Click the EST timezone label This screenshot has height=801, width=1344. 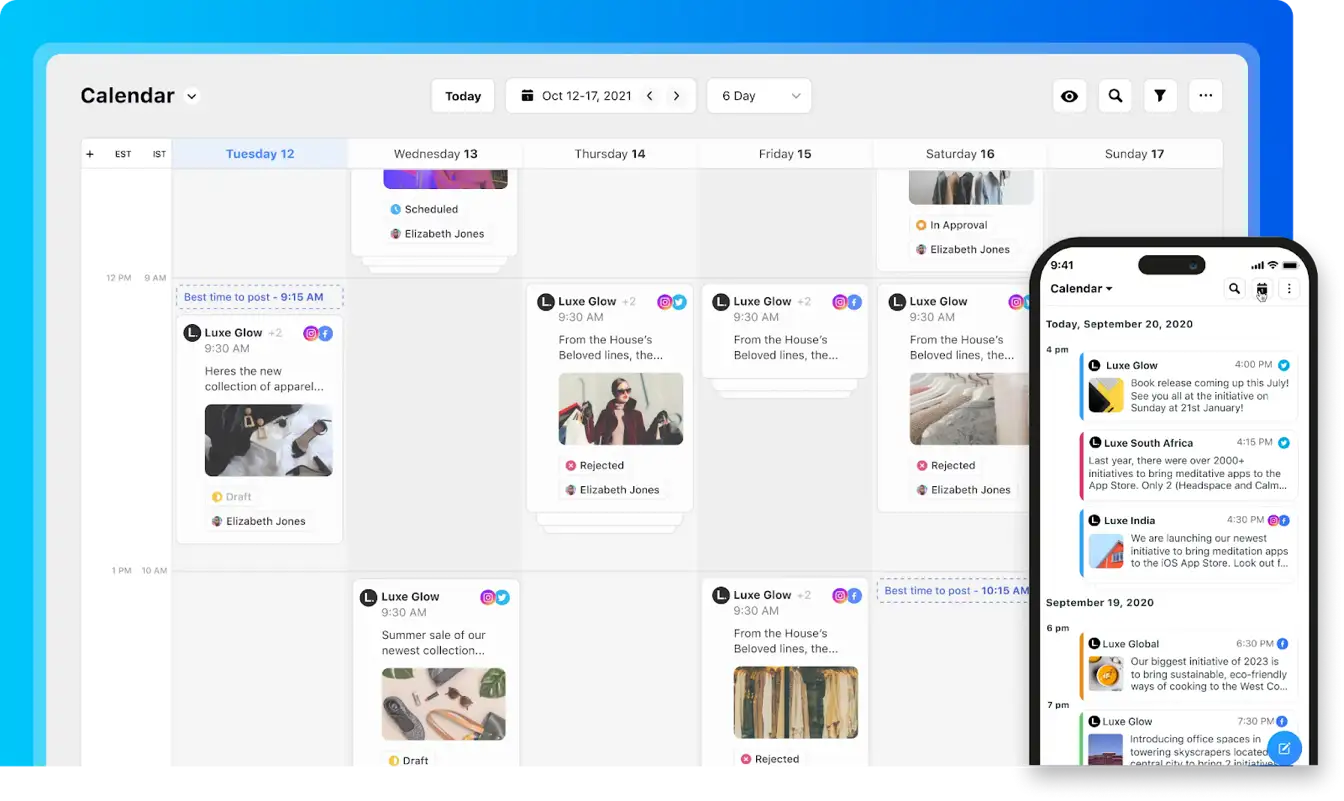pos(123,154)
